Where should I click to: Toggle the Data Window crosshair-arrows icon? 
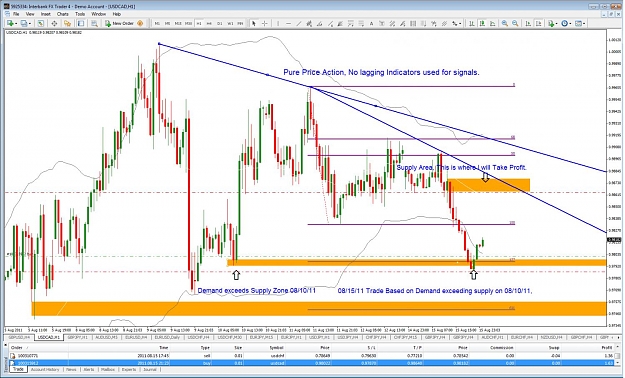[x=54, y=24]
